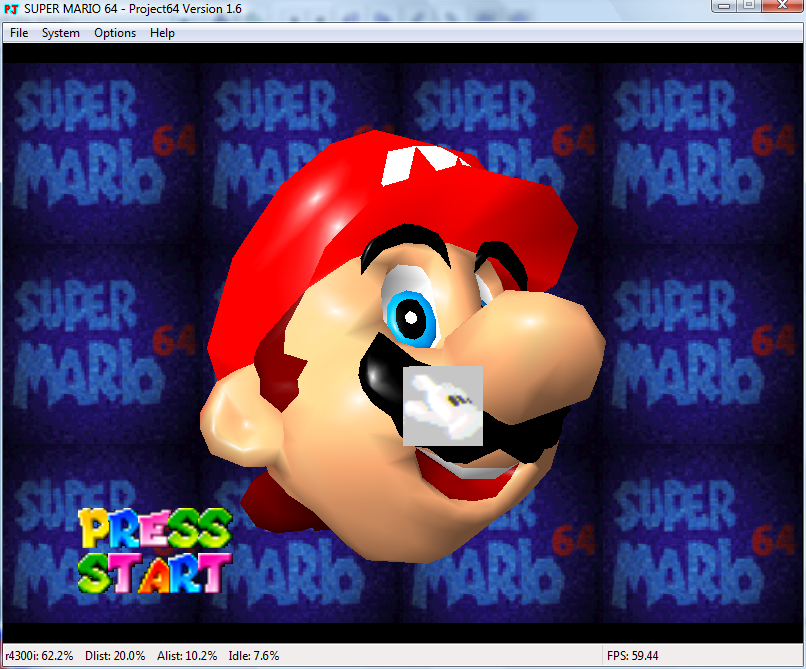Click the Idle percentage in the status bar
Image resolution: width=806 pixels, height=669 pixels.
point(254,656)
